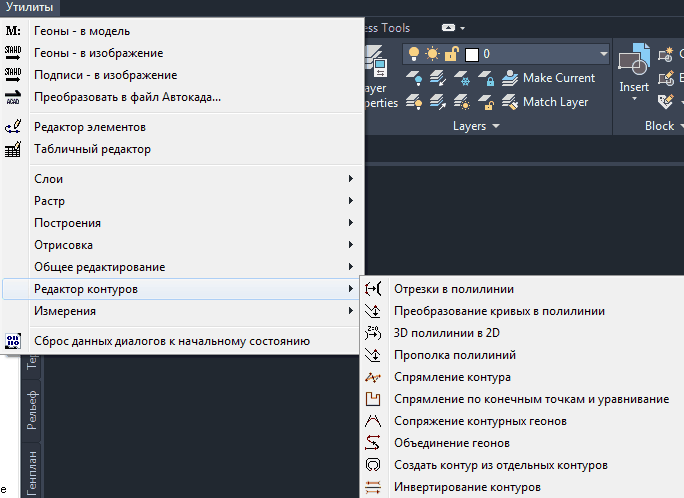Click the Сопряжение контурных геонов icon

pyautogui.click(x=373, y=421)
